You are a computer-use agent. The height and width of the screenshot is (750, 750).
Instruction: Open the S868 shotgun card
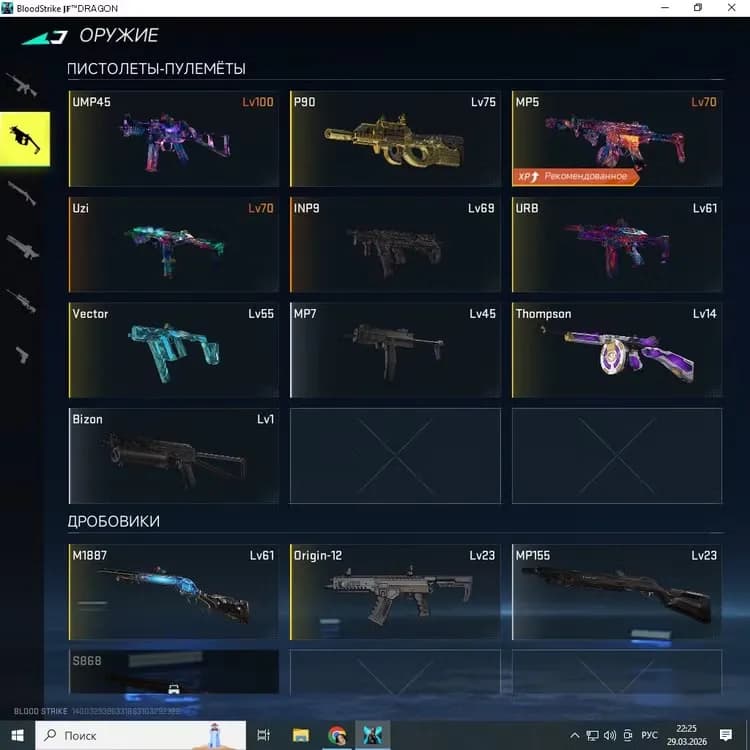174,672
